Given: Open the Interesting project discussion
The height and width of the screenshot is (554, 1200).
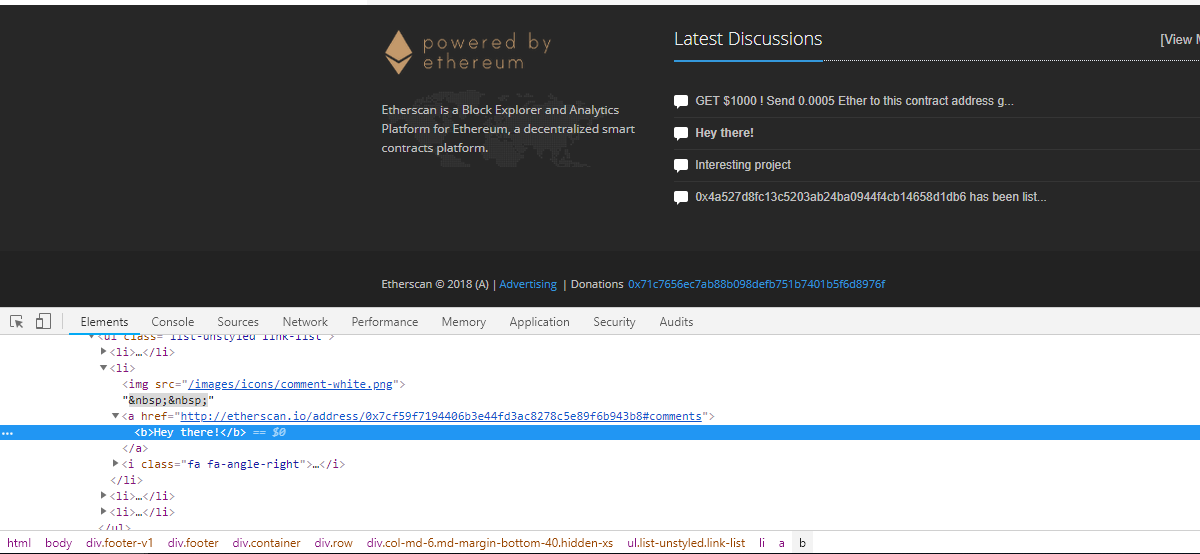Looking at the screenshot, I should click(743, 165).
